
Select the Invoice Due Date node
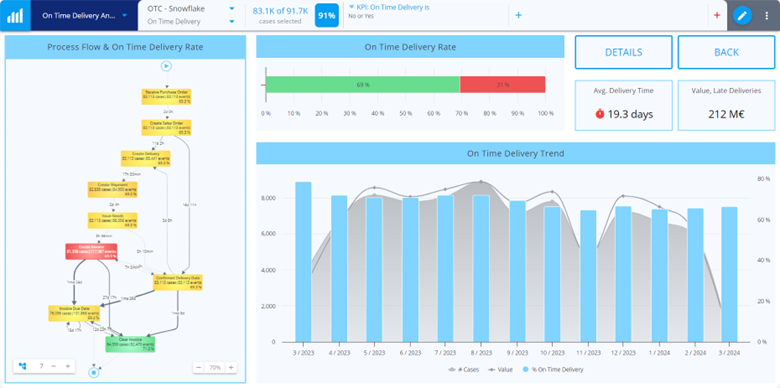(x=74, y=313)
